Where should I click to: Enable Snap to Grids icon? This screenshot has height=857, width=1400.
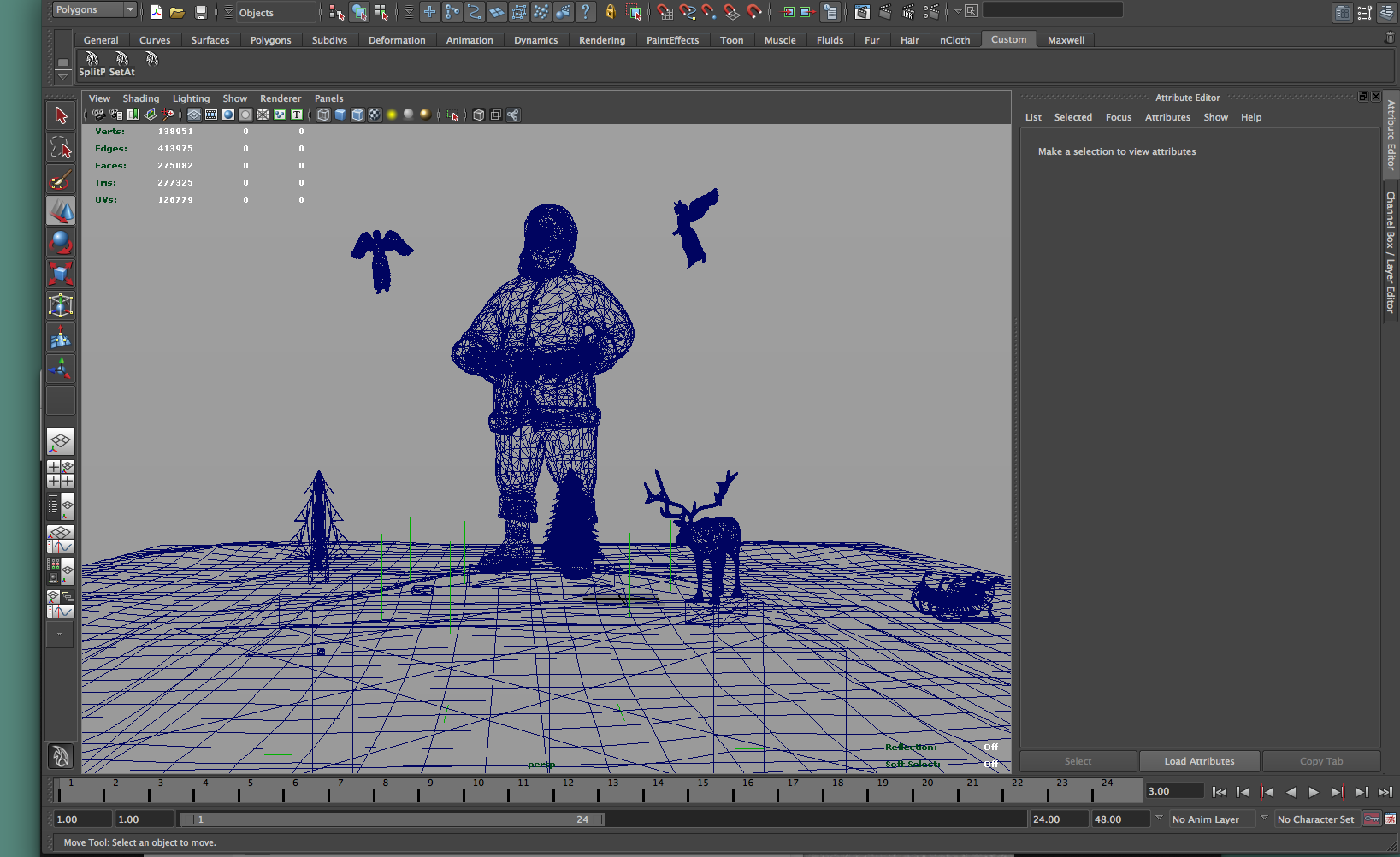pos(665,12)
